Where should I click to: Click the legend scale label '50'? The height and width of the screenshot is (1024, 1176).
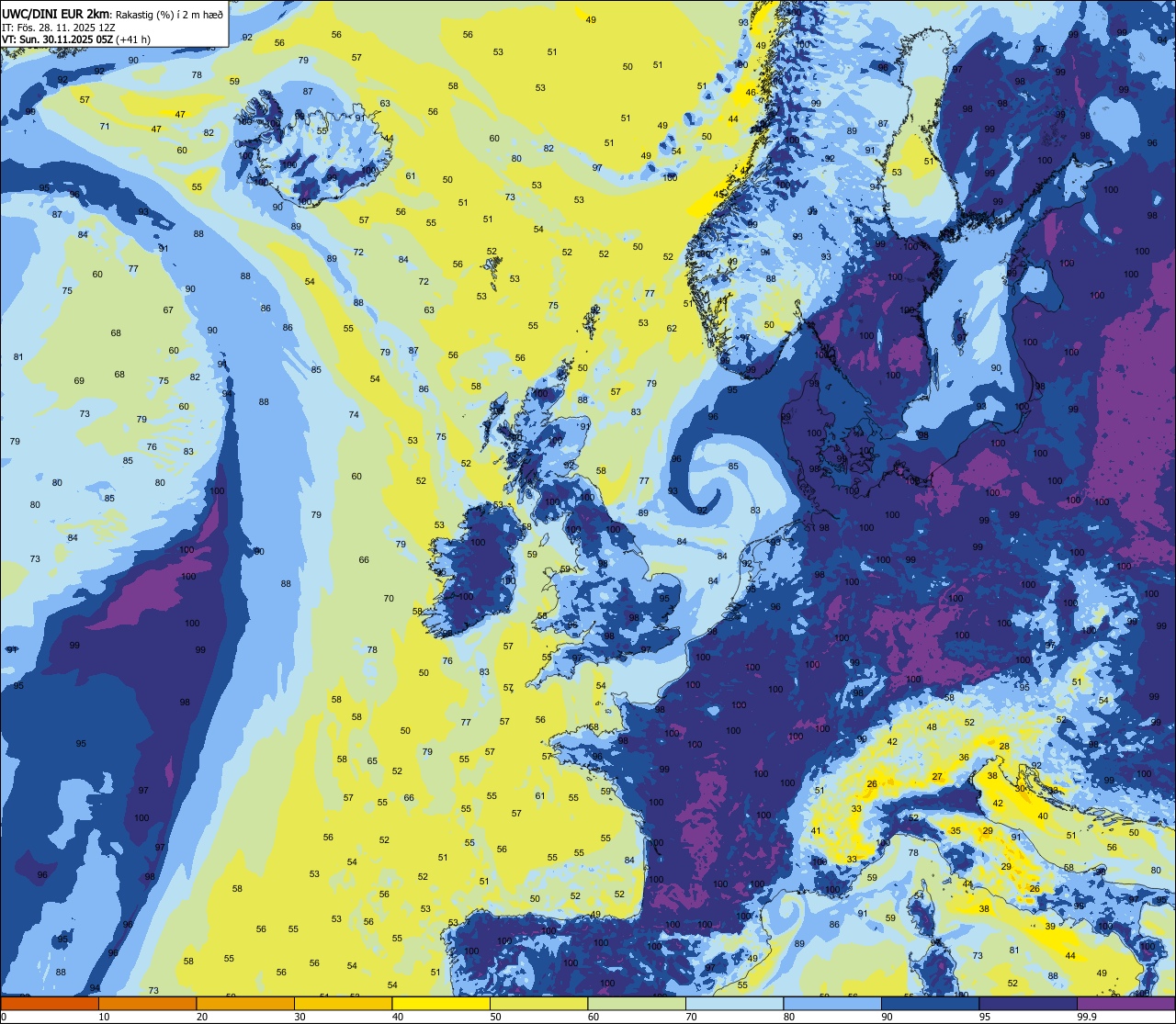click(496, 1017)
